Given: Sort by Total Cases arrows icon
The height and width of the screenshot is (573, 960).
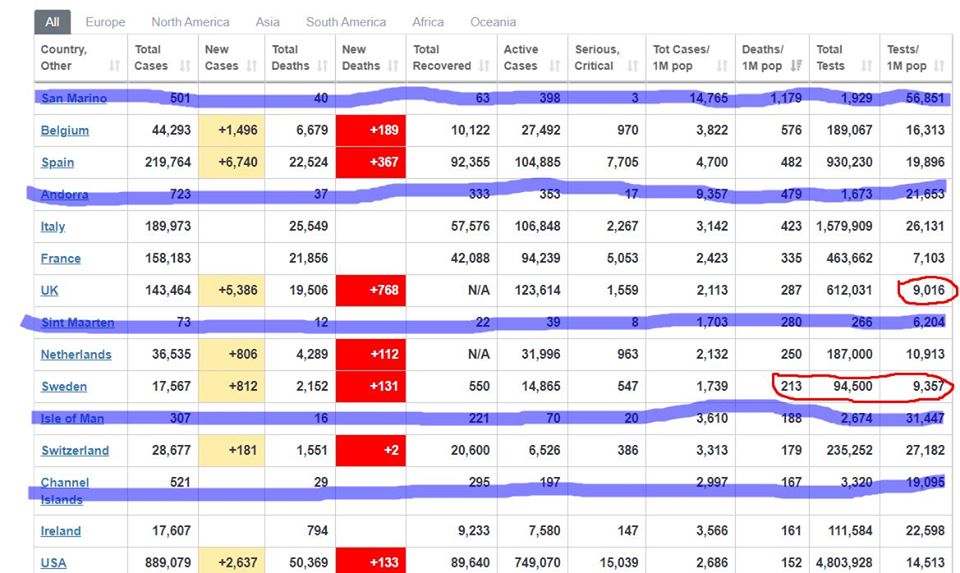Looking at the screenshot, I should click(x=185, y=66).
